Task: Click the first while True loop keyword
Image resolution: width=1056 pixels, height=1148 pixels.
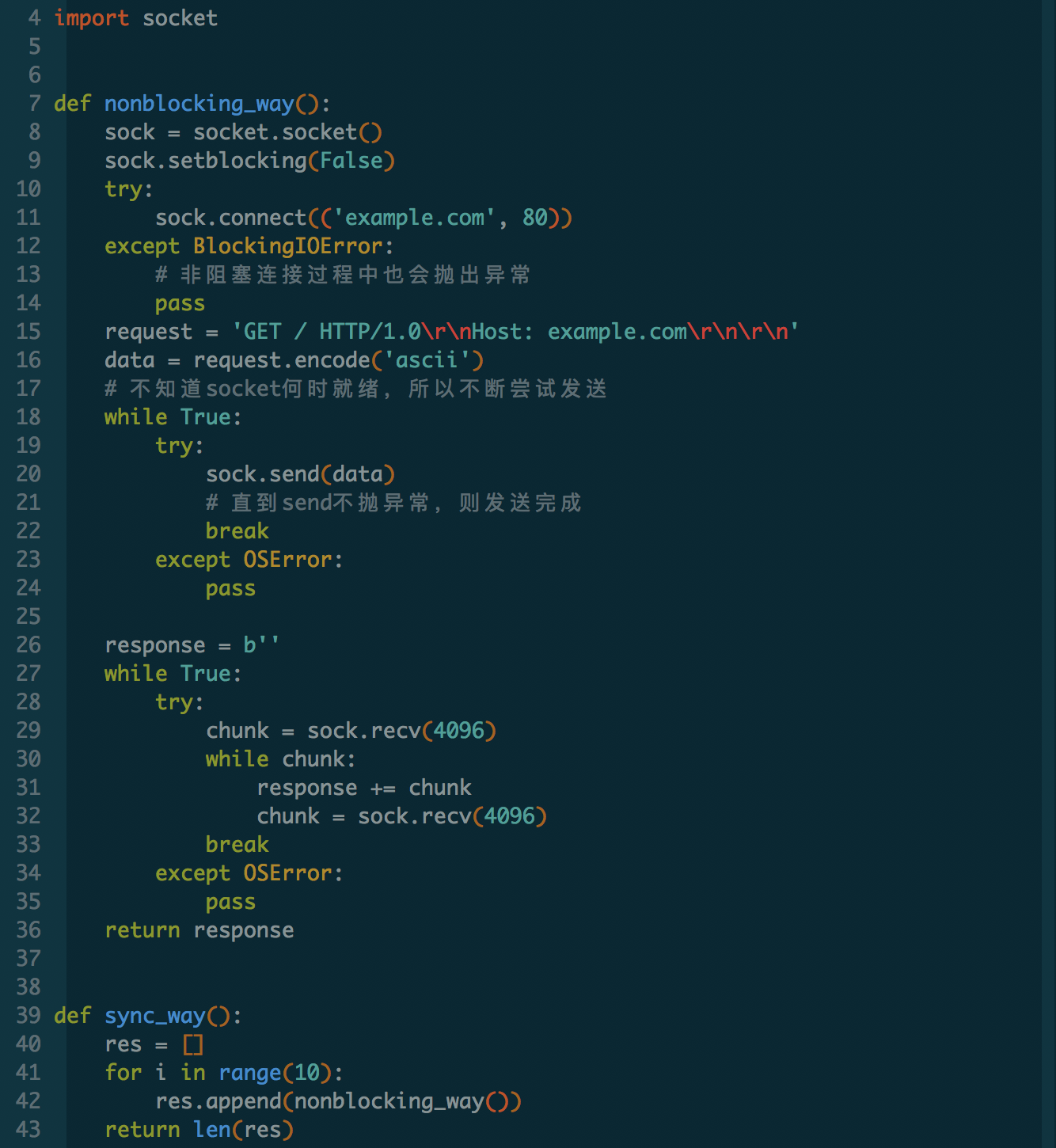Action: (135, 416)
